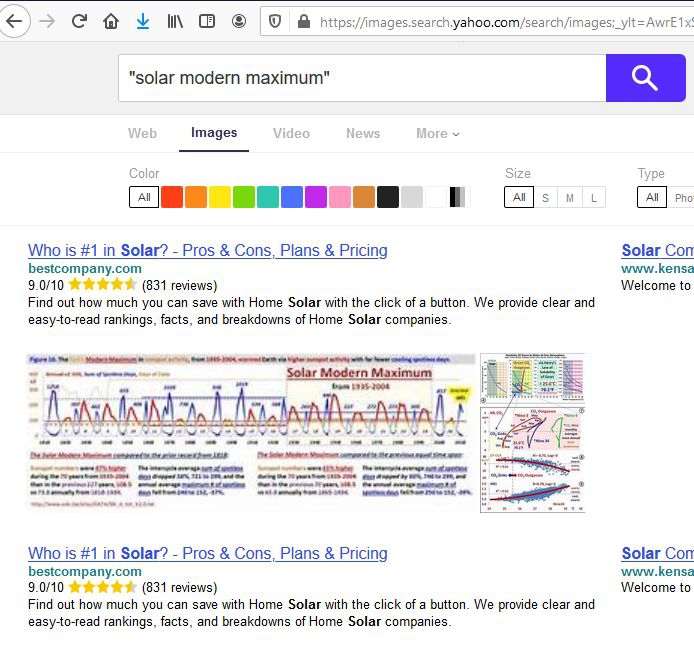Viewport: 694px width, 660px height.
Task: Filter images by yellow color
Action: coord(220,197)
